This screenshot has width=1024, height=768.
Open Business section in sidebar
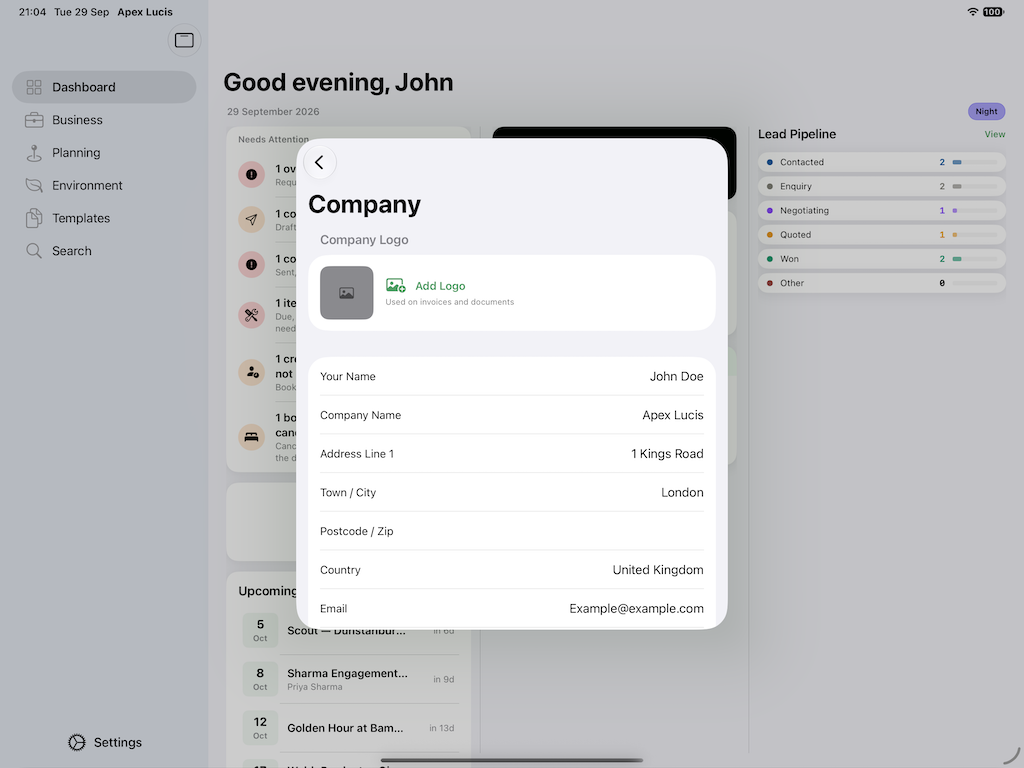coord(104,120)
